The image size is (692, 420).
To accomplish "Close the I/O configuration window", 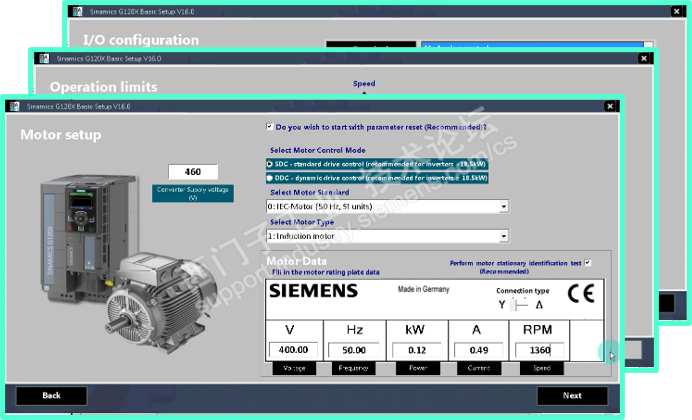I will 677,11.
